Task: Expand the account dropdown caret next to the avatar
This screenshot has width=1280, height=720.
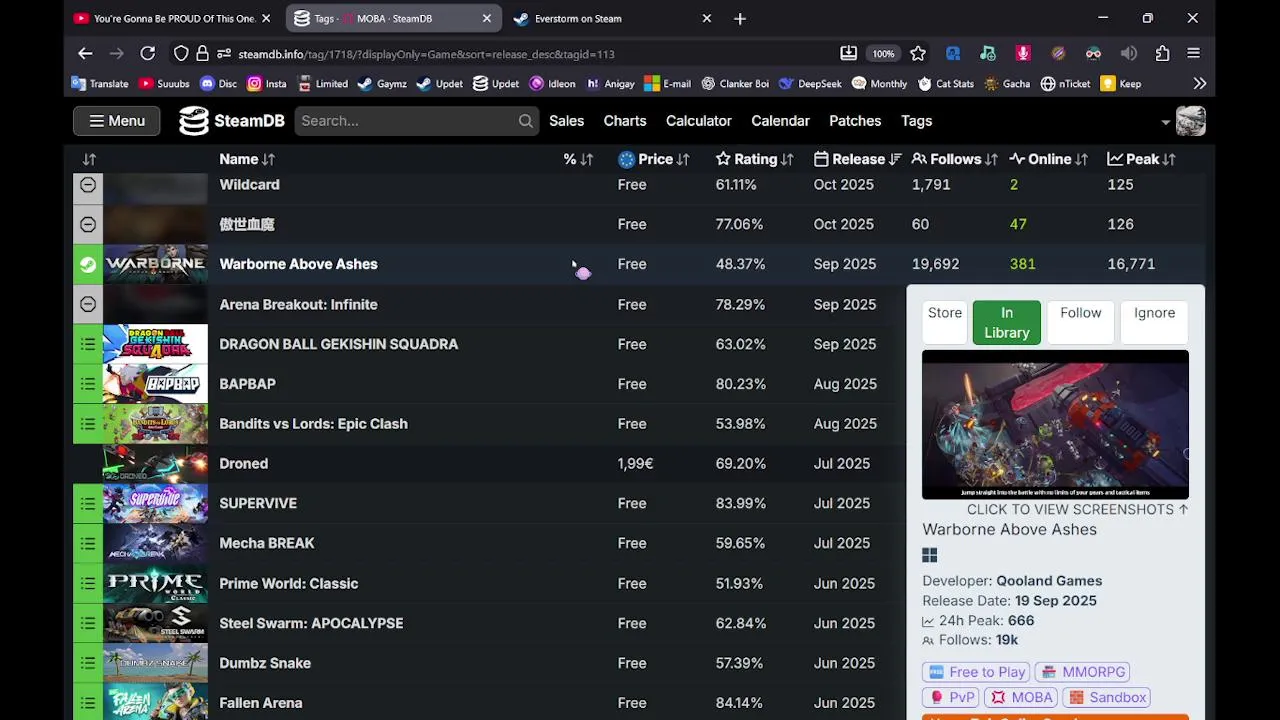Action: [1165, 122]
